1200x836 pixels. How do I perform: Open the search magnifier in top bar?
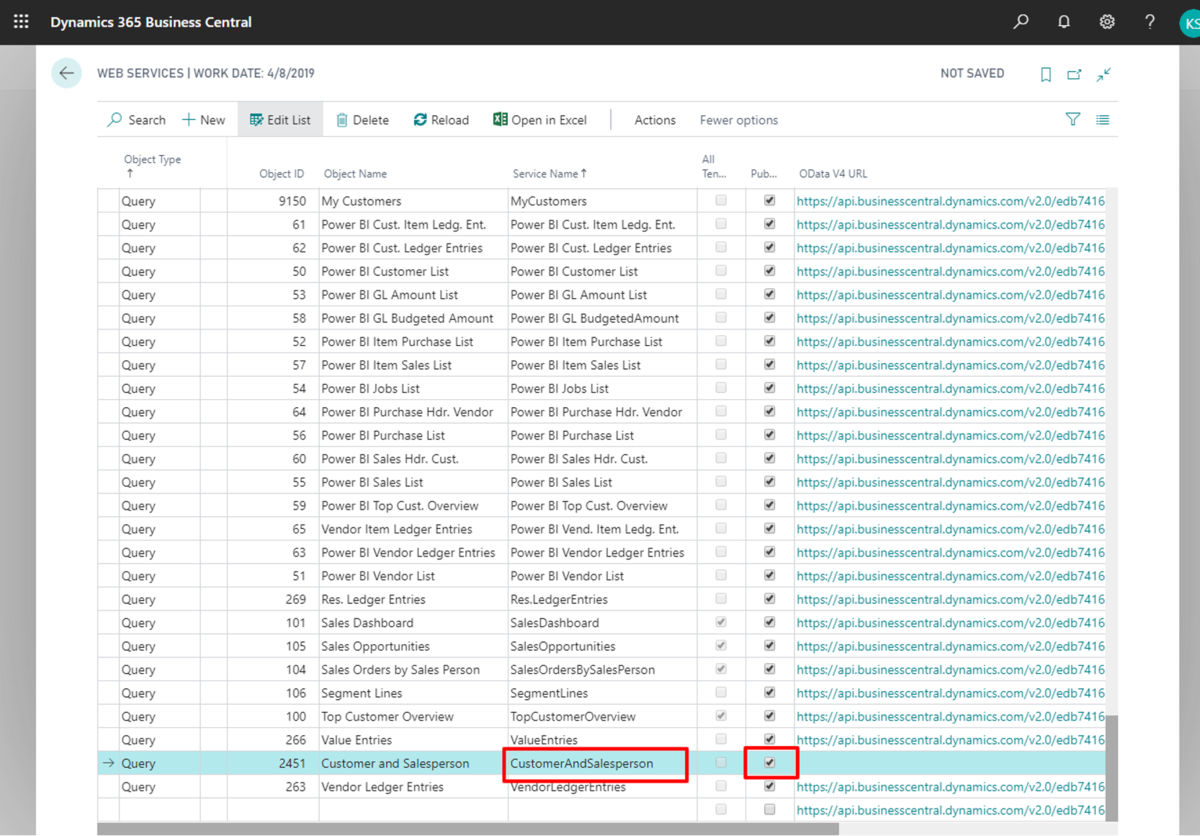click(1021, 21)
